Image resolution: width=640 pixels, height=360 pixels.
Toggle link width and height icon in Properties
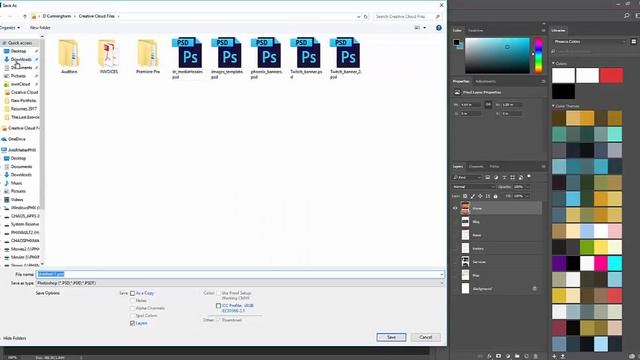click(x=488, y=105)
